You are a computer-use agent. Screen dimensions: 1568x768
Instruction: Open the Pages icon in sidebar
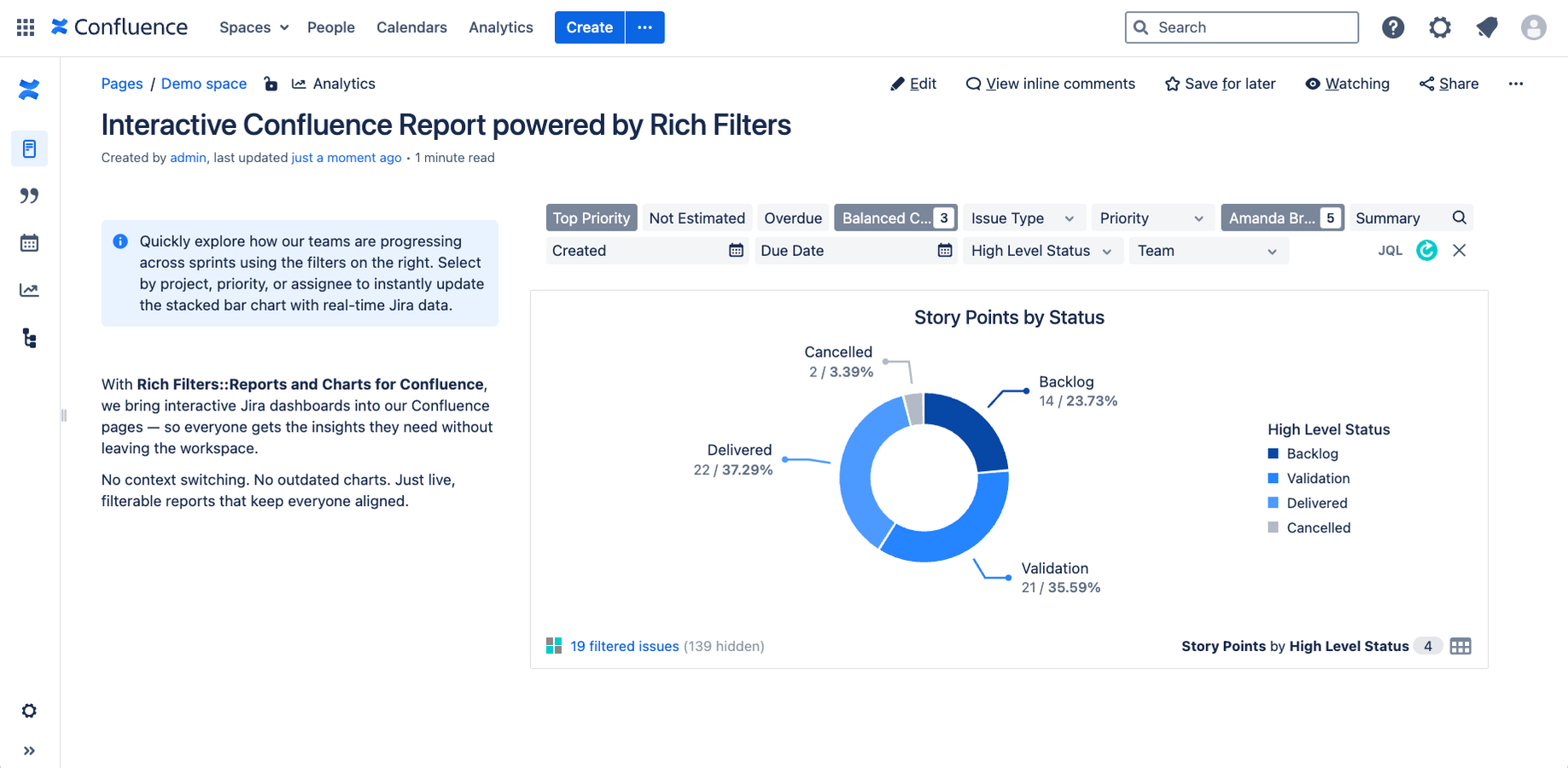[x=29, y=149]
